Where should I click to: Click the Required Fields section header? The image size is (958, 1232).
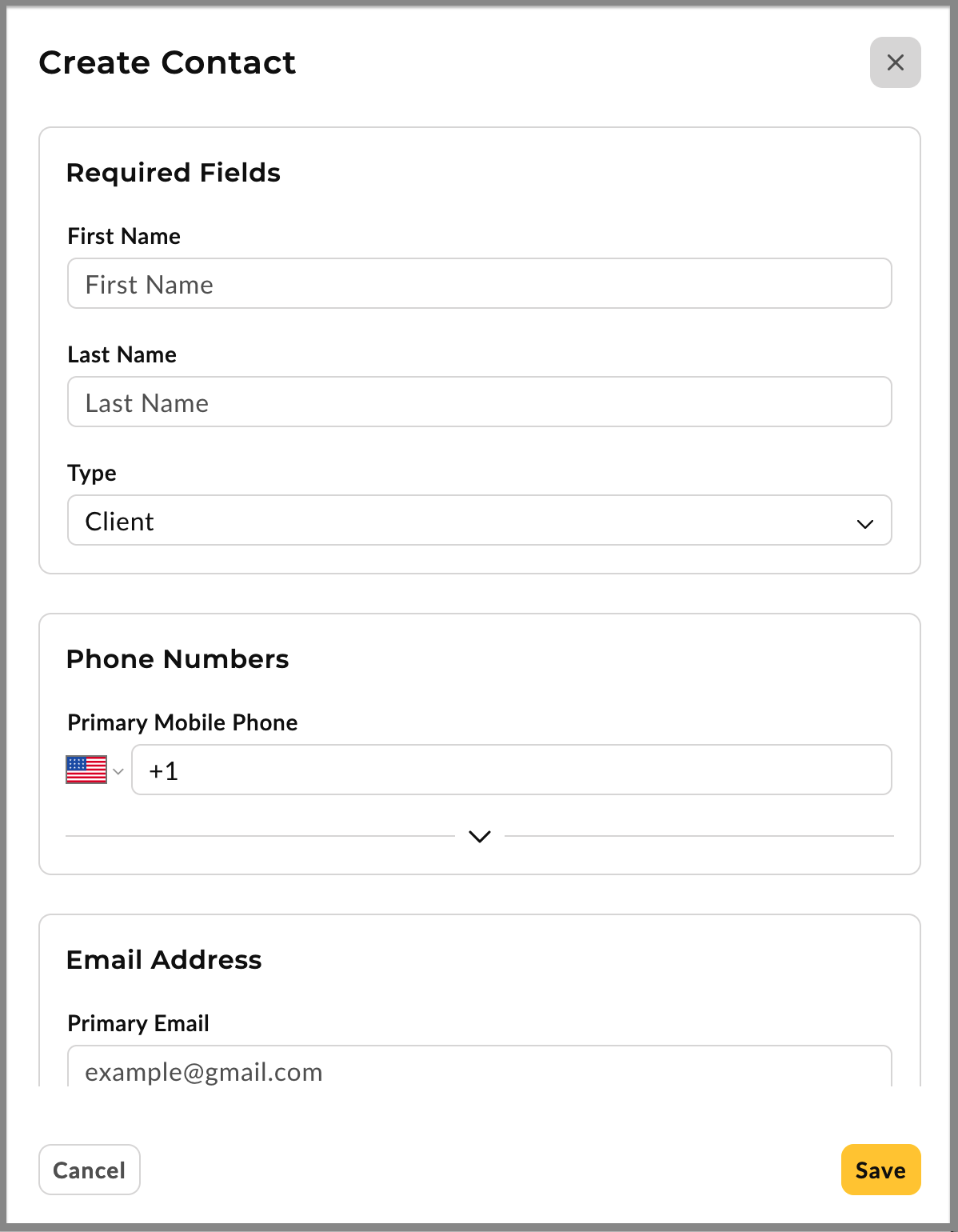tap(174, 173)
